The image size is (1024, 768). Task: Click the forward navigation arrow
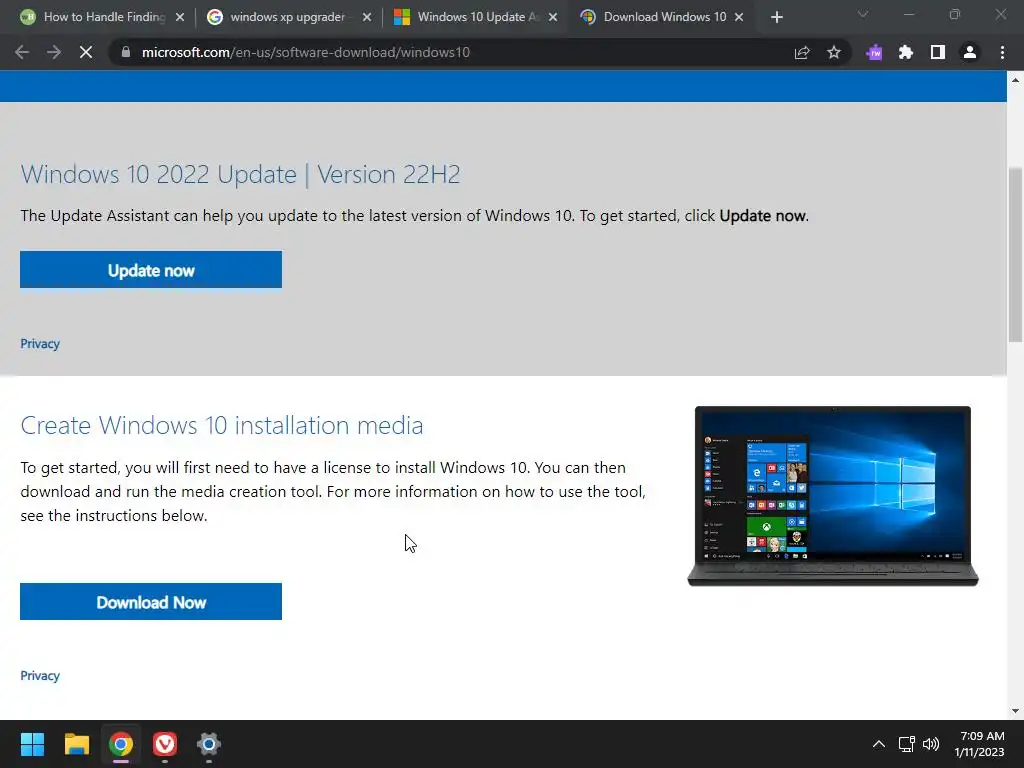coord(54,52)
